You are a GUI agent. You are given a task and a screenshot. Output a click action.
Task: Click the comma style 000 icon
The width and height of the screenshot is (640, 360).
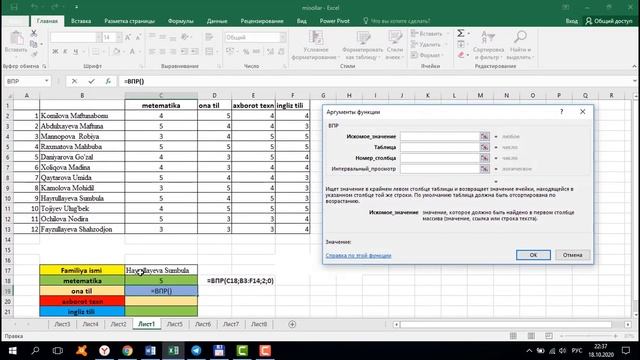coord(256,51)
